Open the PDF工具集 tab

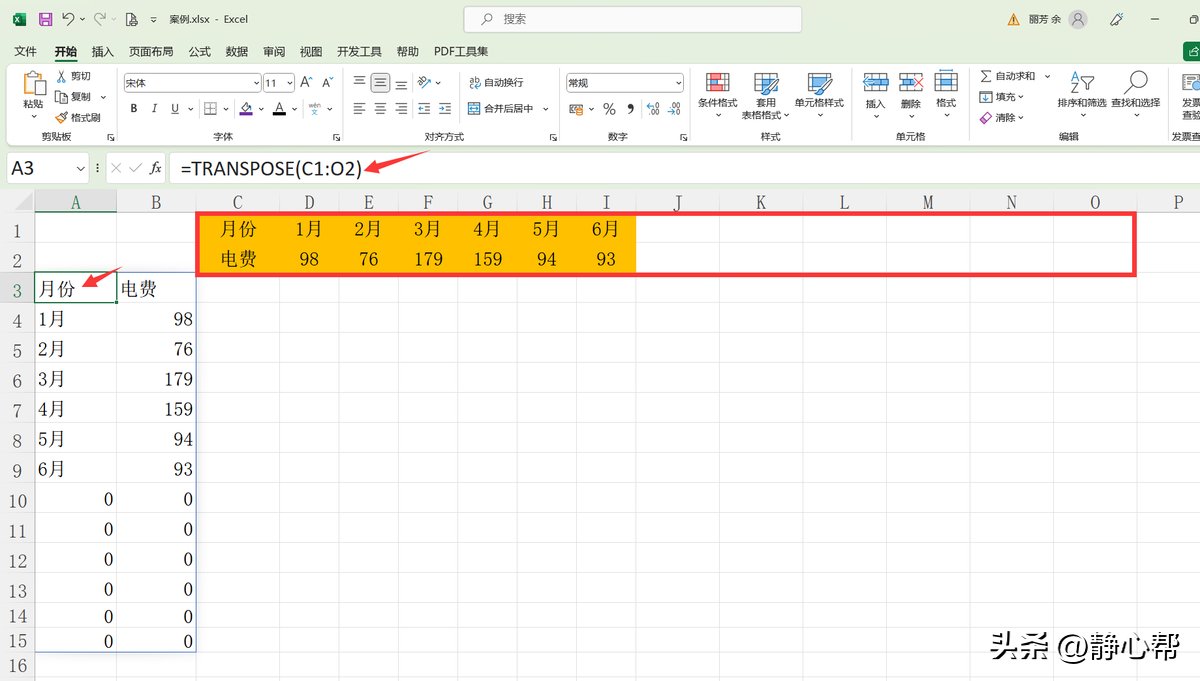pos(461,52)
